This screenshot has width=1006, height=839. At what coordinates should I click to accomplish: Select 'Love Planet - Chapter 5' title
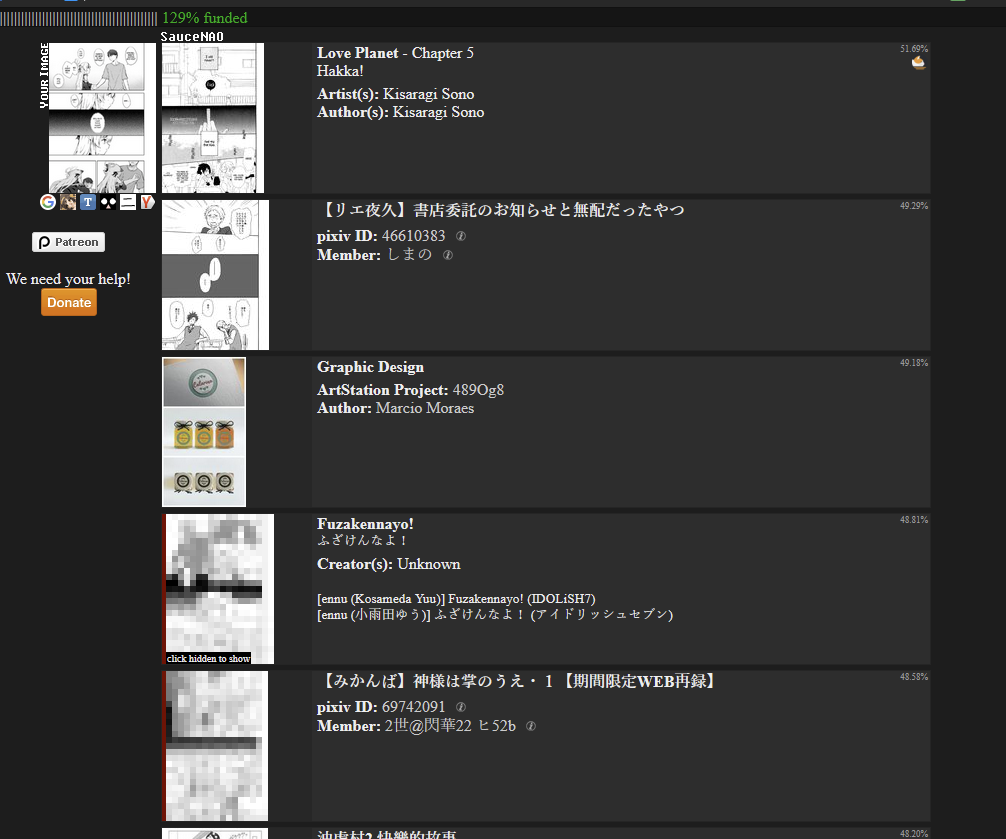click(x=395, y=53)
